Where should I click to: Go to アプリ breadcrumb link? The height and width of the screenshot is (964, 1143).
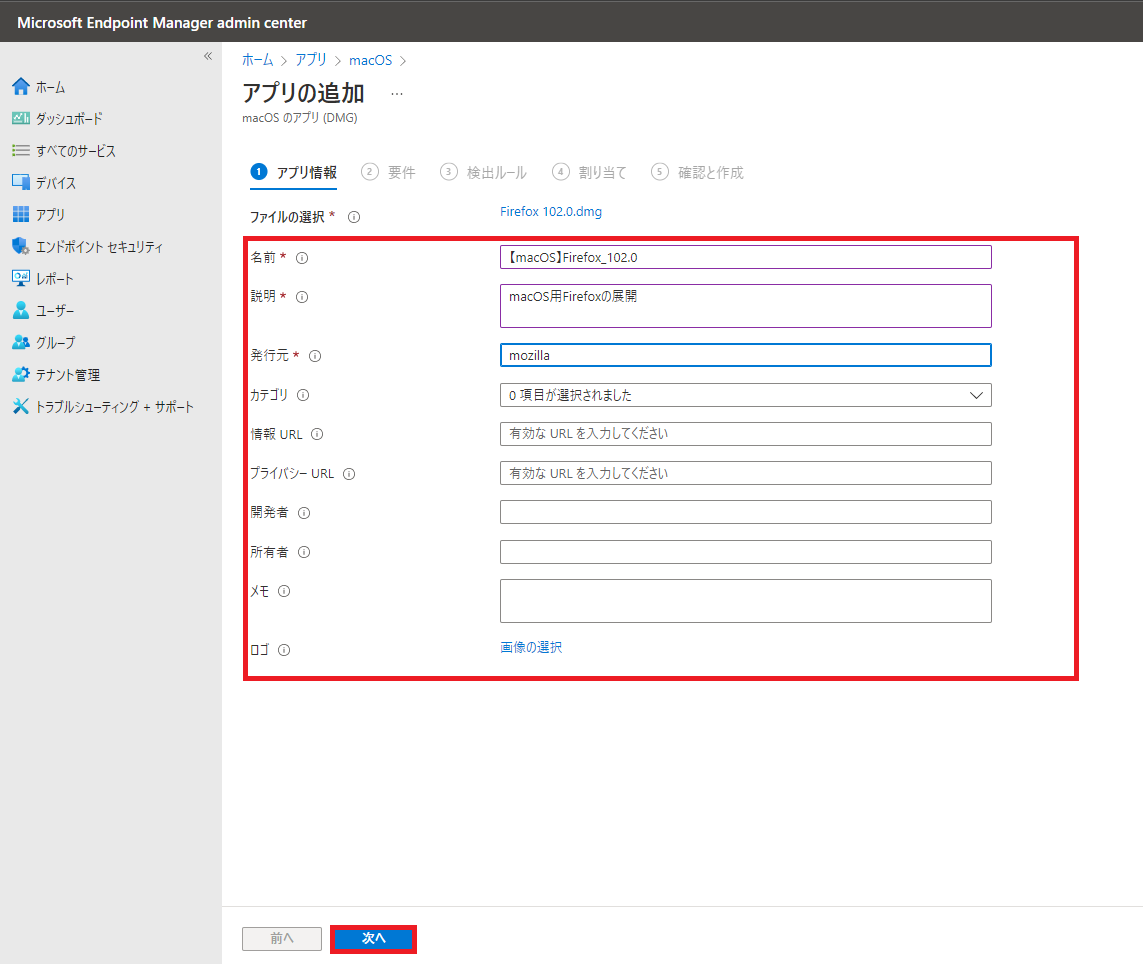pyautogui.click(x=311, y=60)
